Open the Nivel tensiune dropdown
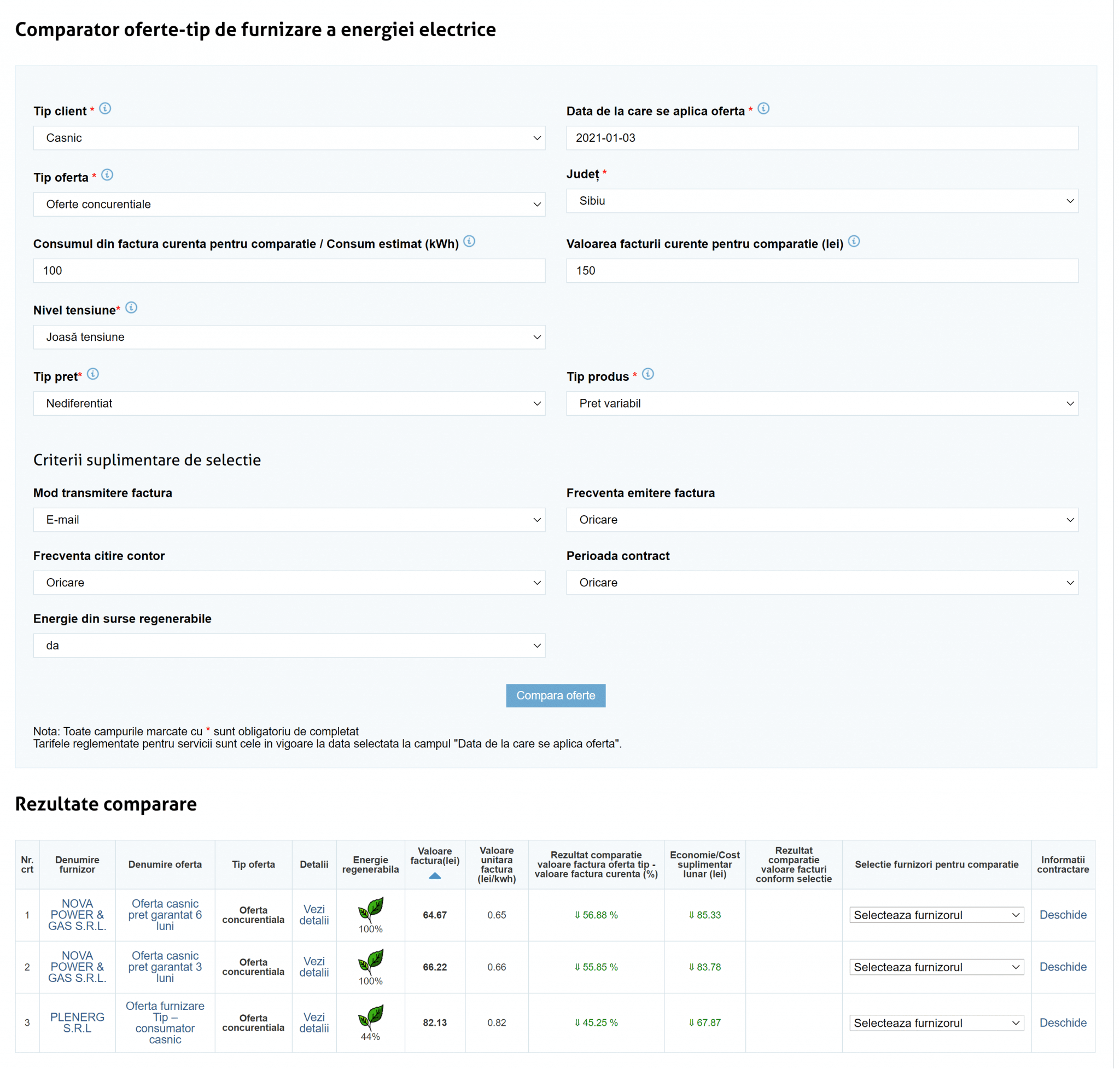This screenshot has height=1069, width=1120. coord(289,337)
